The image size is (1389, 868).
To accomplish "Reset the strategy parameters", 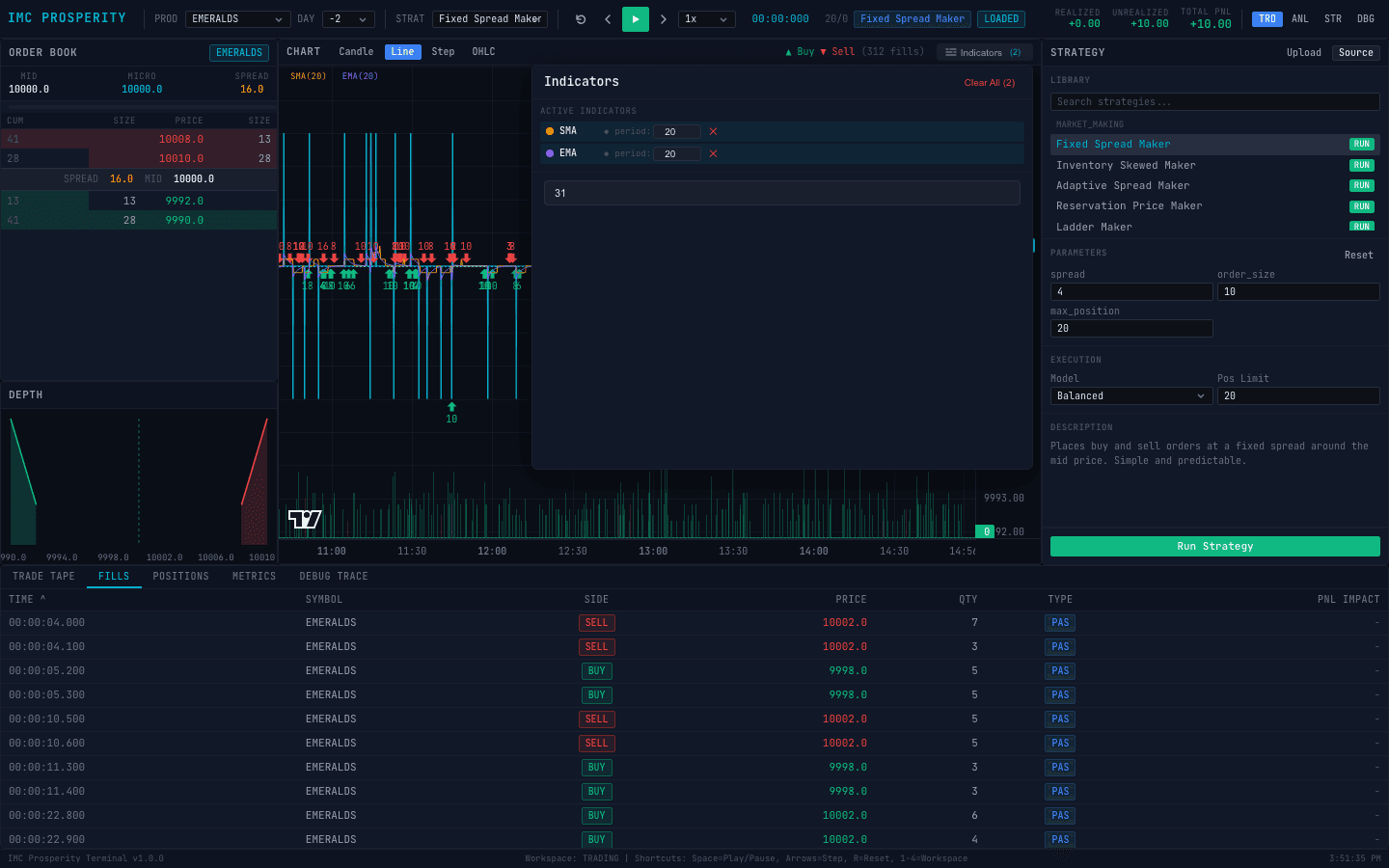I will [x=1358, y=256].
